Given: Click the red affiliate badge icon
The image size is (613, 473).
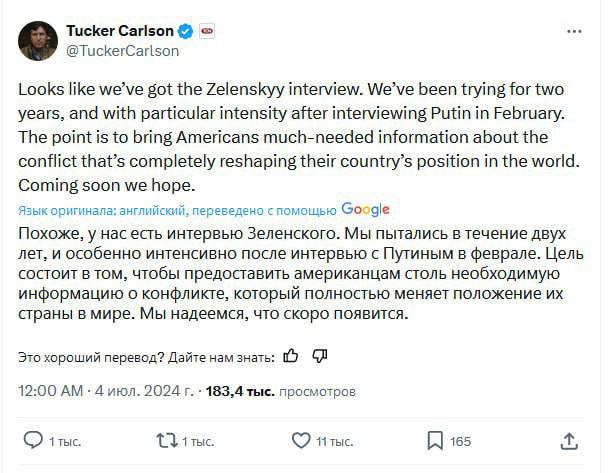Looking at the screenshot, I should click(207, 31).
